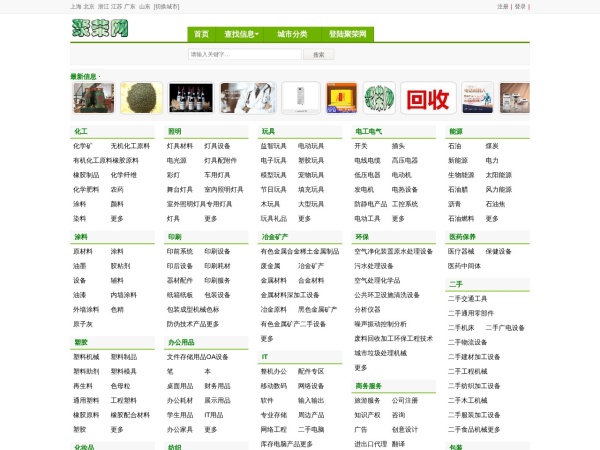
Task: Click the 塑料模具 link
Action: [x=124, y=371]
